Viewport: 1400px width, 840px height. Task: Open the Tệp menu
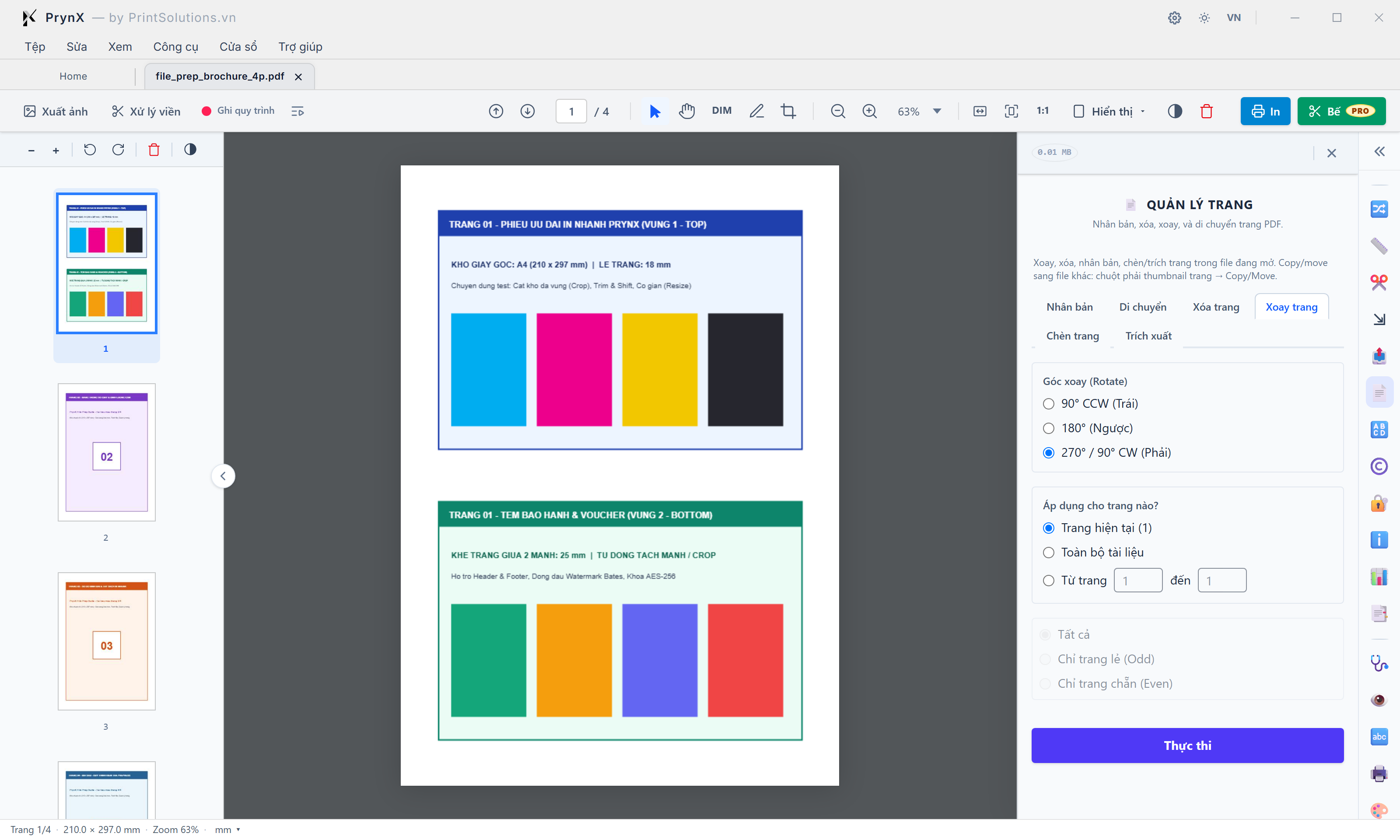click(35, 46)
